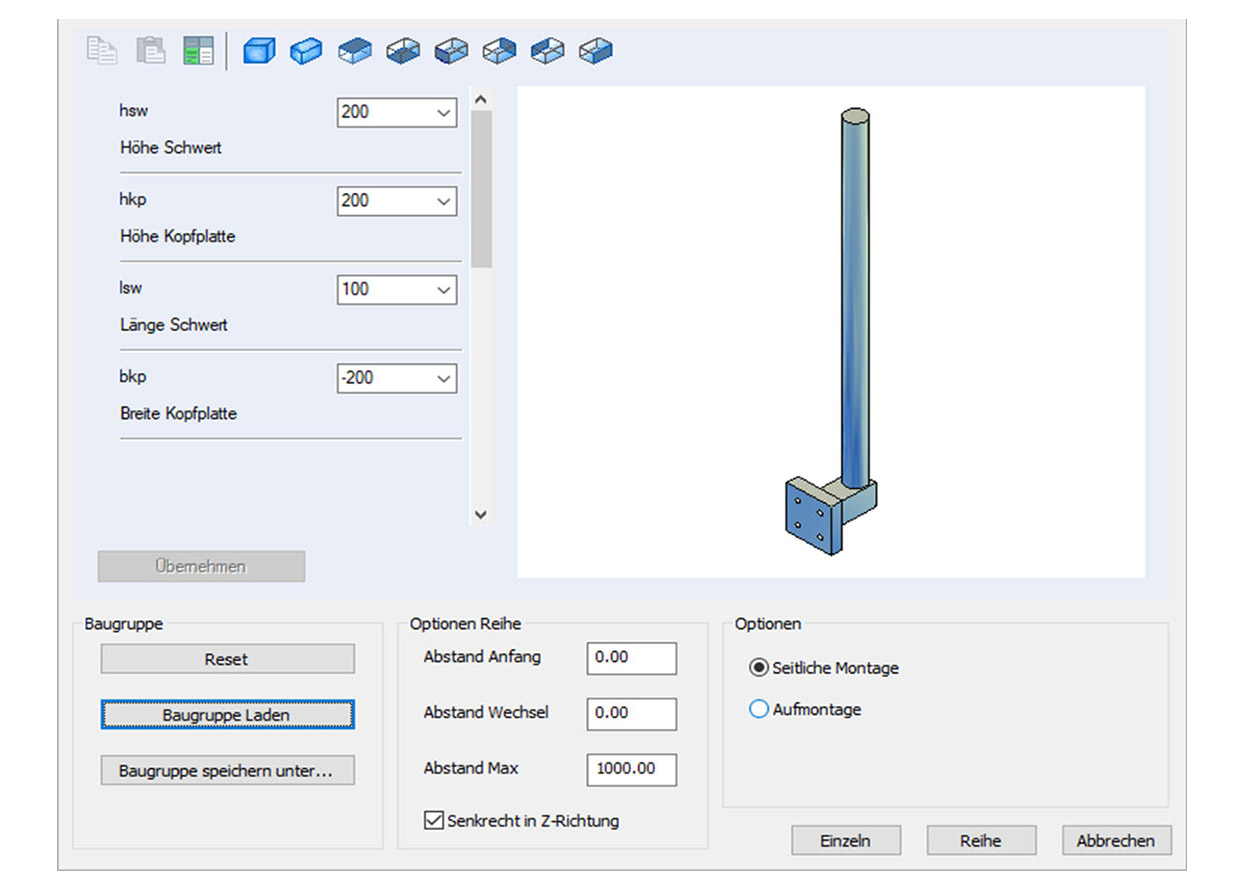Click the Abbrechen button
The image size is (1244, 893).
tap(1116, 841)
